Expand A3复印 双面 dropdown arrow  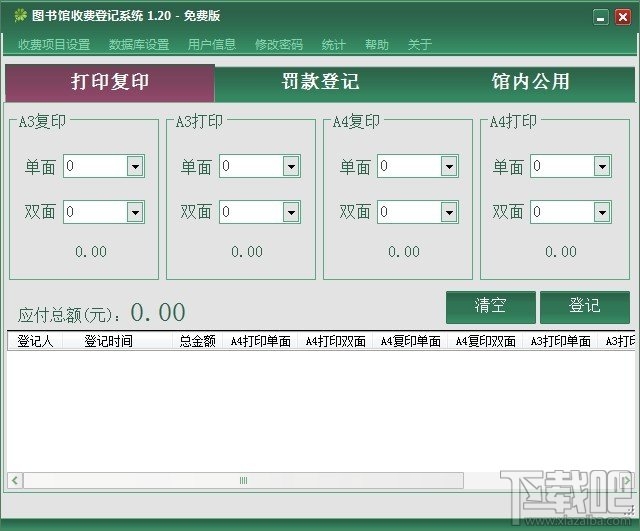point(135,212)
